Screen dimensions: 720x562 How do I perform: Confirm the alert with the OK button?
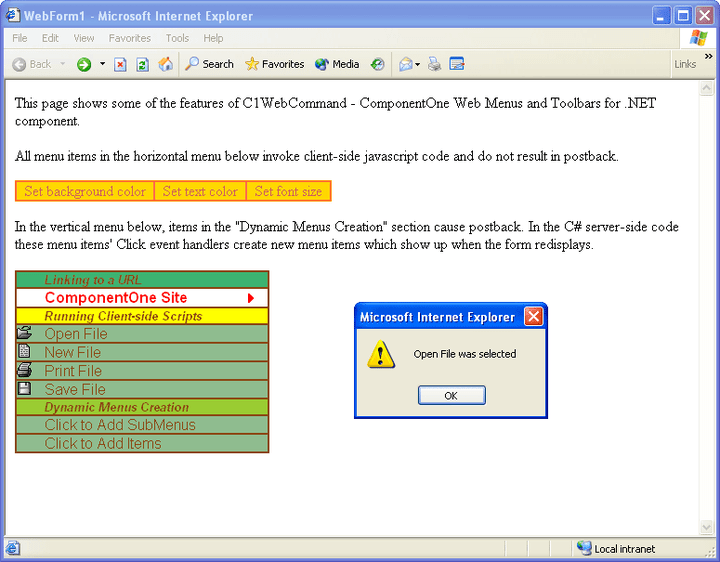coord(451,395)
